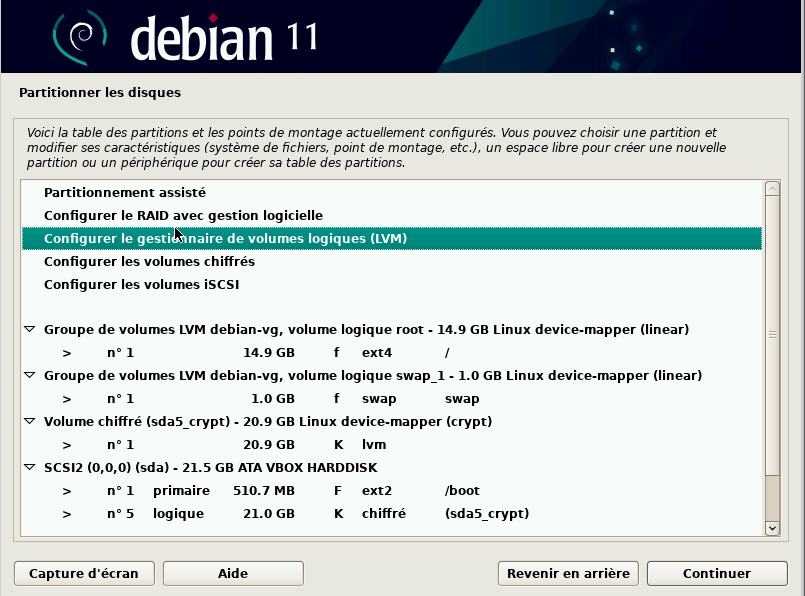
Task: Select the 1.0 GB swap partition
Action: [x=268, y=399]
